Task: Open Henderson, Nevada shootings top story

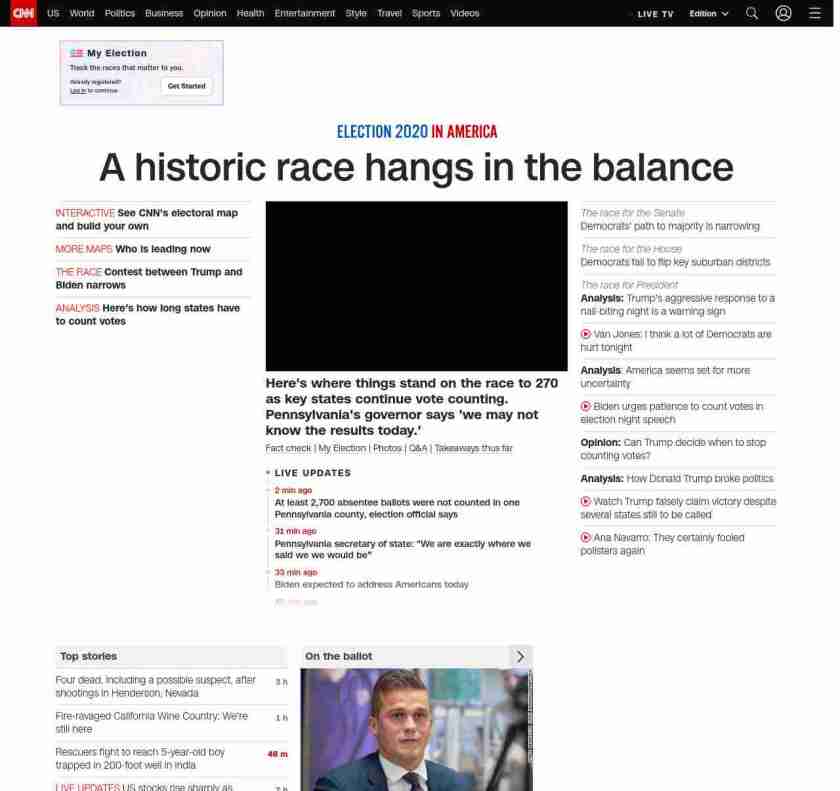Action: coord(155,686)
